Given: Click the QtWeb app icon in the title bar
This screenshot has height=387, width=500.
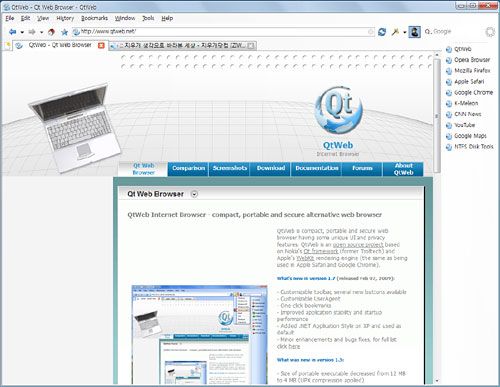Looking at the screenshot, I should coord(6,7).
